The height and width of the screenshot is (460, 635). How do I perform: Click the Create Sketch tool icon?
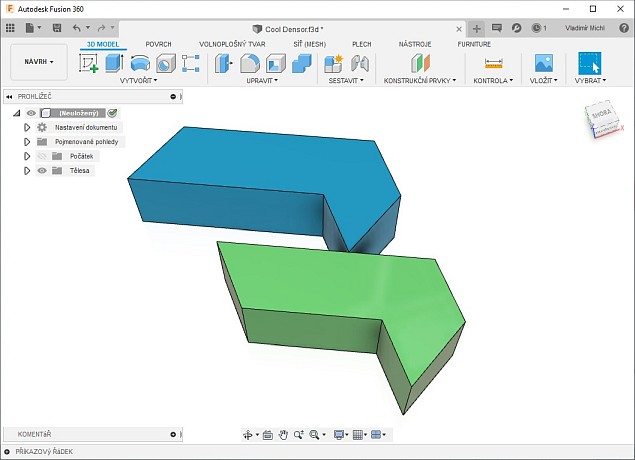click(88, 63)
